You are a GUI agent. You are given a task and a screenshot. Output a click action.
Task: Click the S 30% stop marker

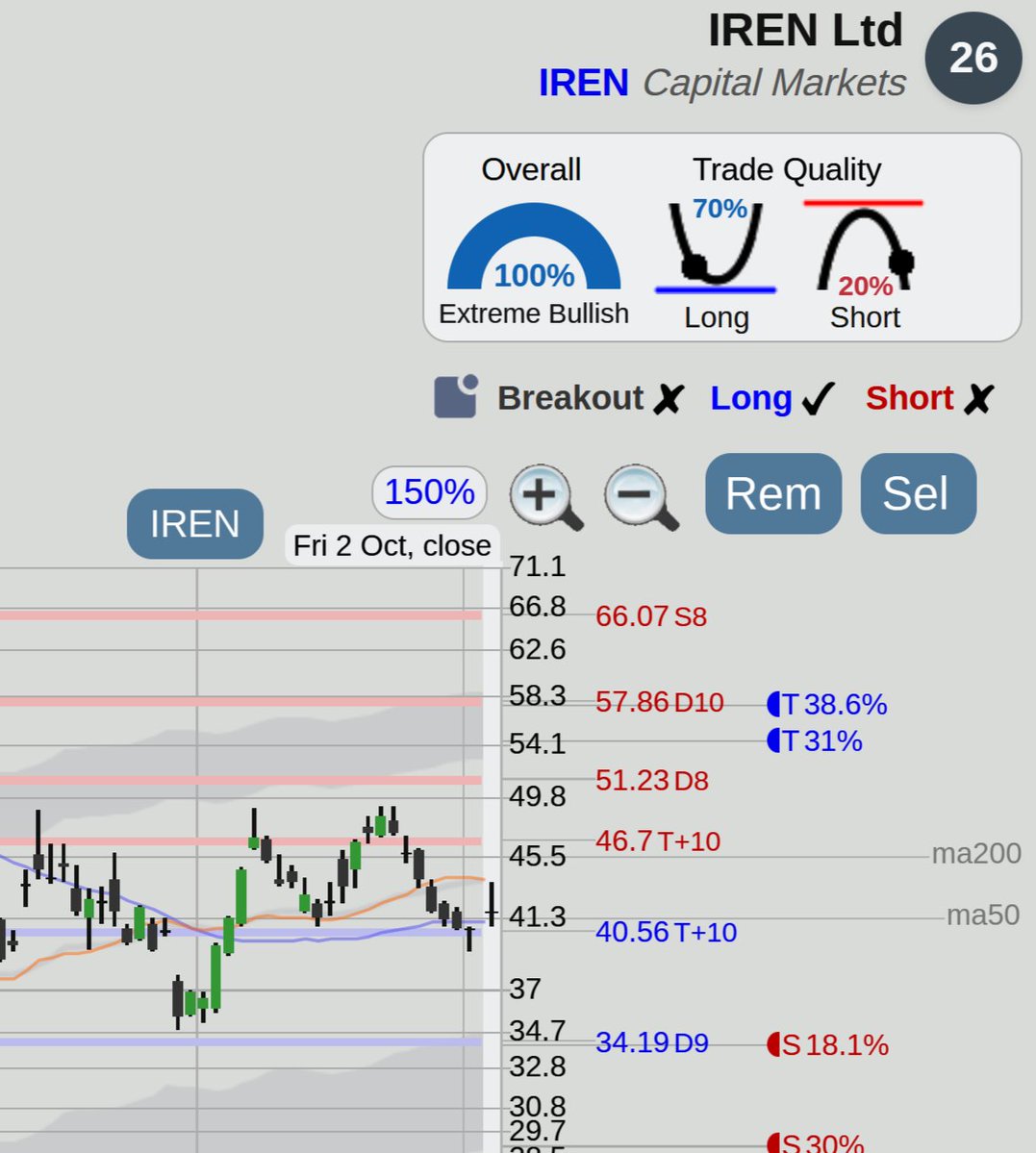pos(816,1142)
